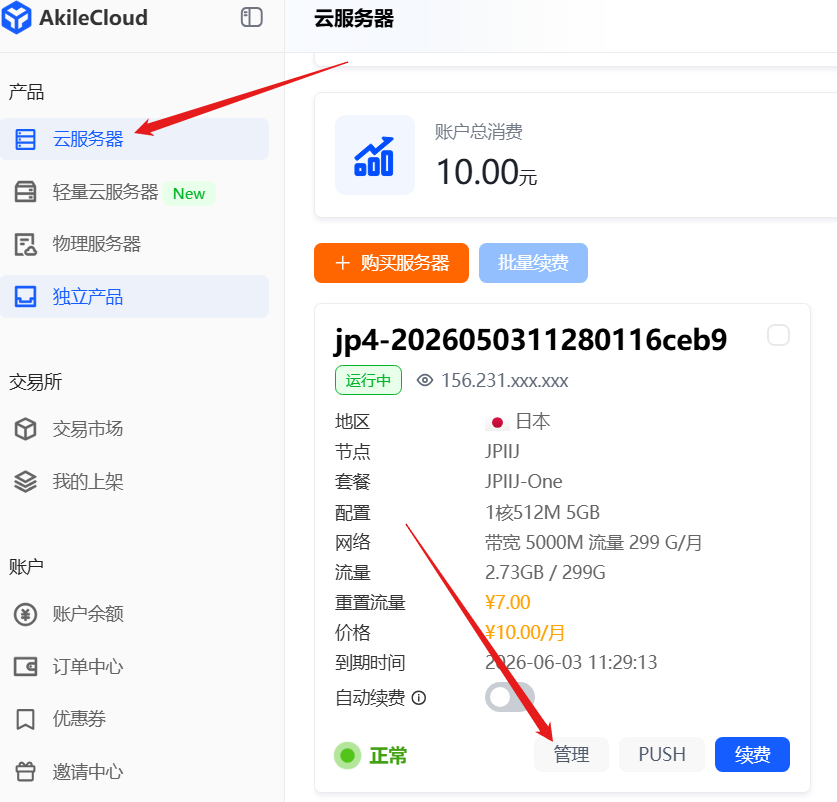Screen dimensions: 837x802
Task: Click the 交易市场 cube icon
Action: (x=25, y=429)
